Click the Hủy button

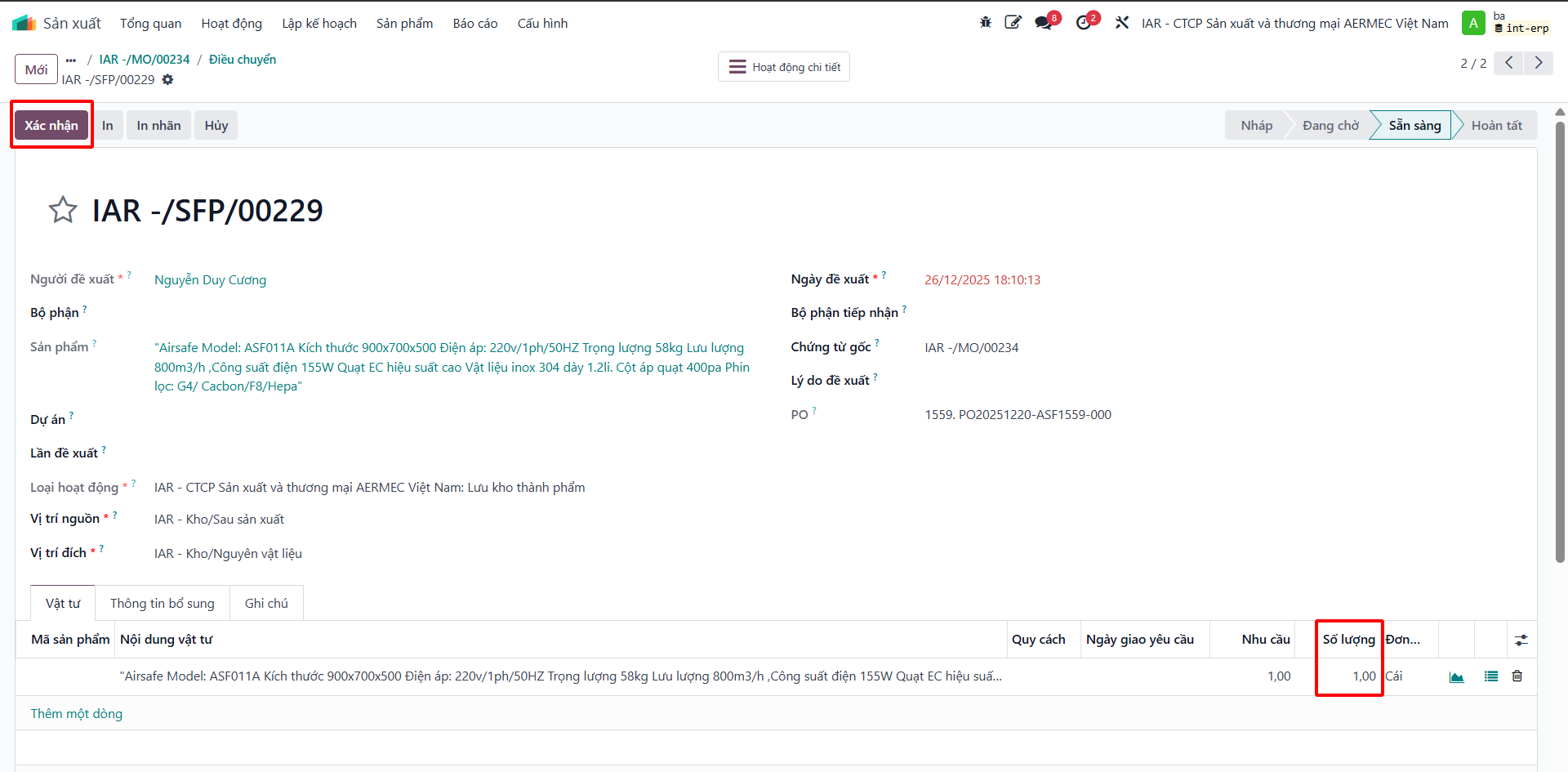pos(216,125)
